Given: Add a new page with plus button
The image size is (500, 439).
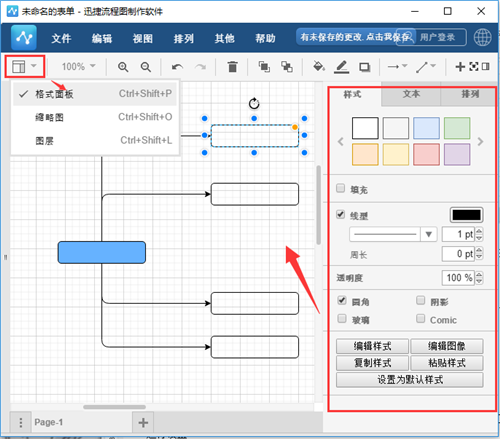Looking at the screenshot, I should point(143,422).
